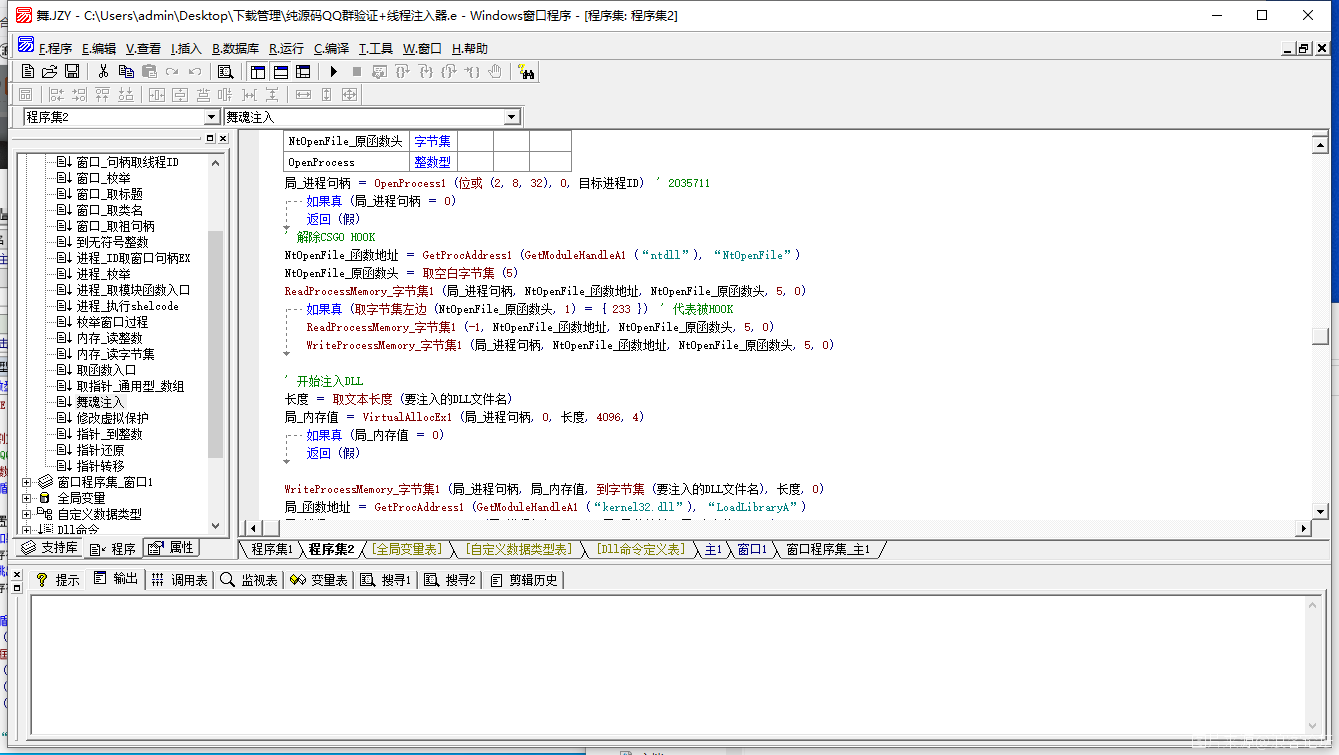Screen dimensions: 1339x755
Task: Open the T.工具 menu
Action: click(376, 48)
